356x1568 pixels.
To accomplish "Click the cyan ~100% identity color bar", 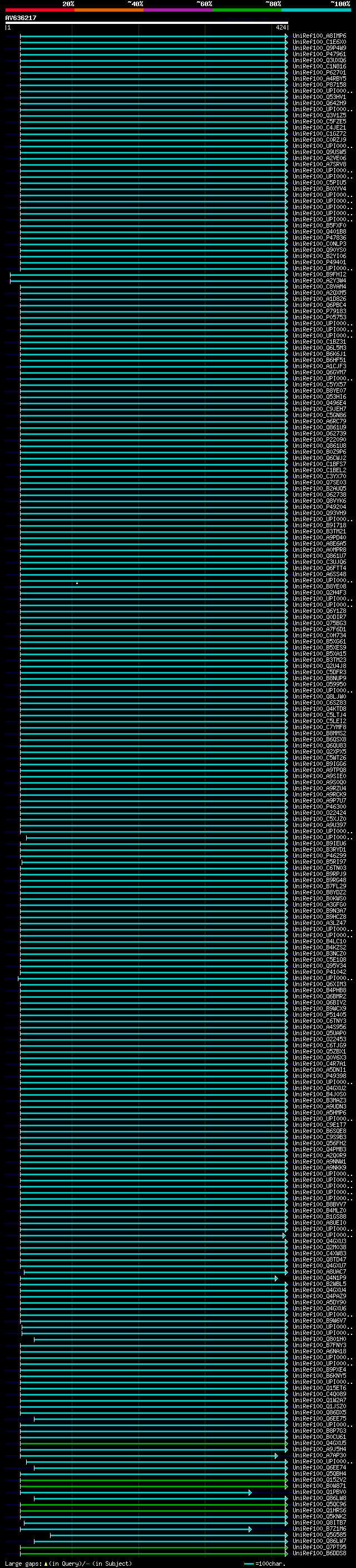I will coord(317,10).
